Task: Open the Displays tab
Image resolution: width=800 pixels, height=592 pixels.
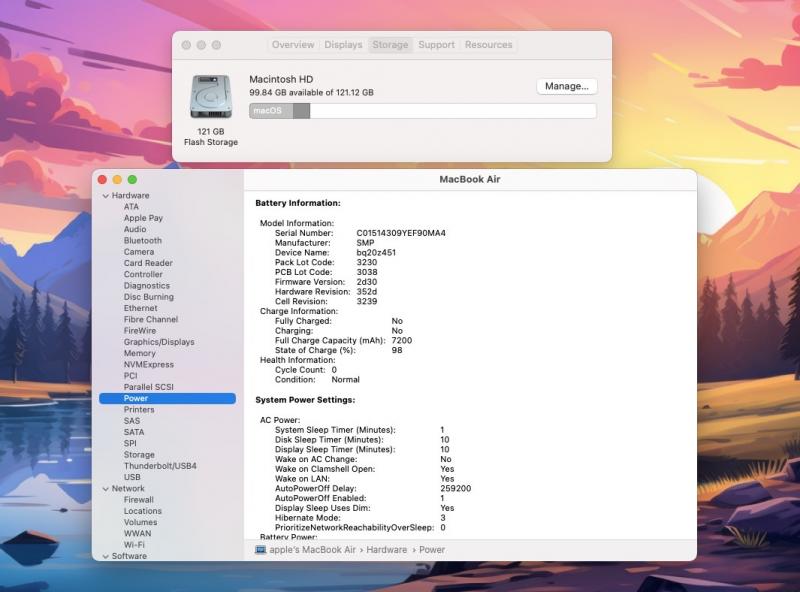Action: [343, 45]
